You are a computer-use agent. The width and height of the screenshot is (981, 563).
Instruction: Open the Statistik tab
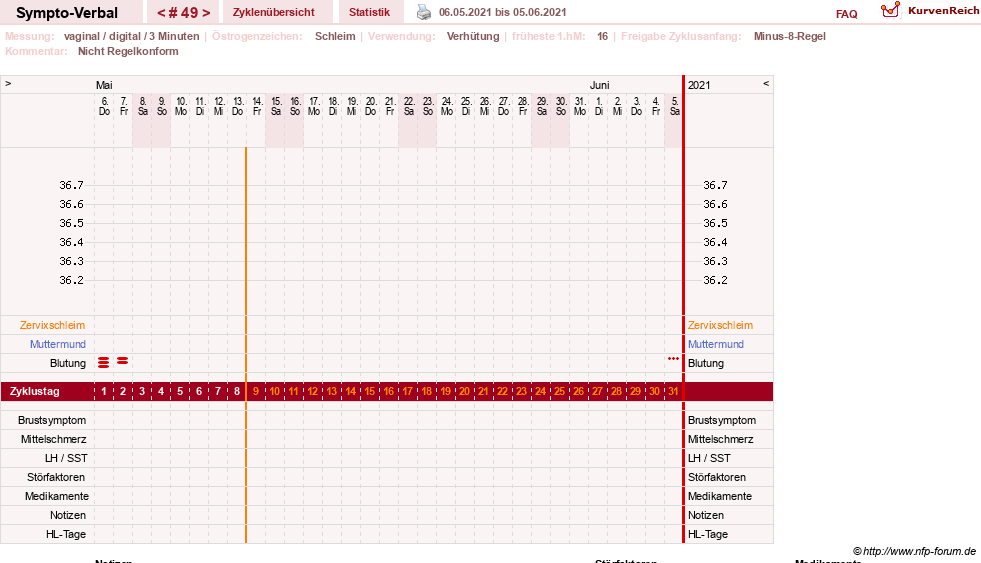(369, 12)
